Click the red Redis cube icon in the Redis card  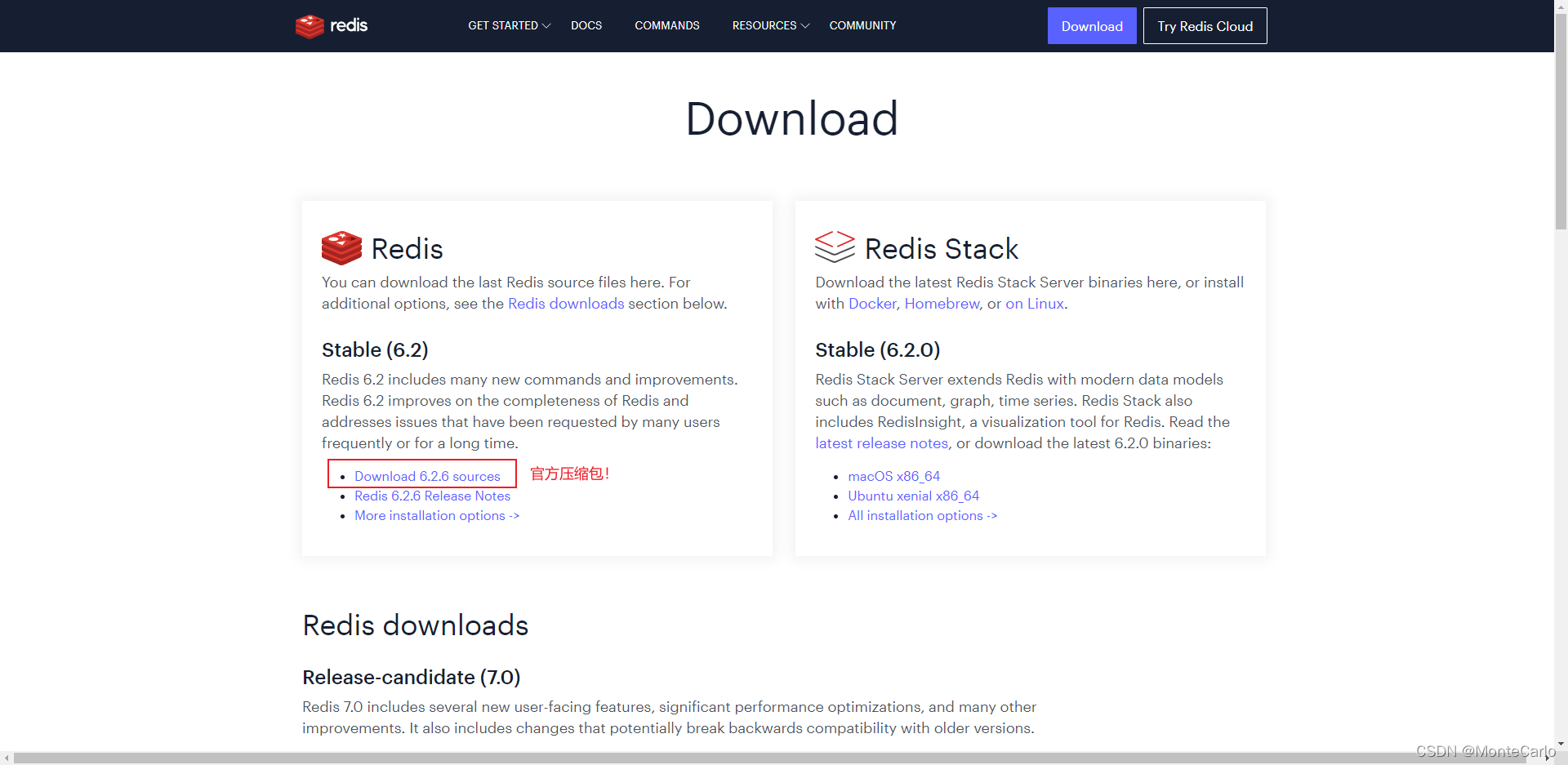[341, 247]
